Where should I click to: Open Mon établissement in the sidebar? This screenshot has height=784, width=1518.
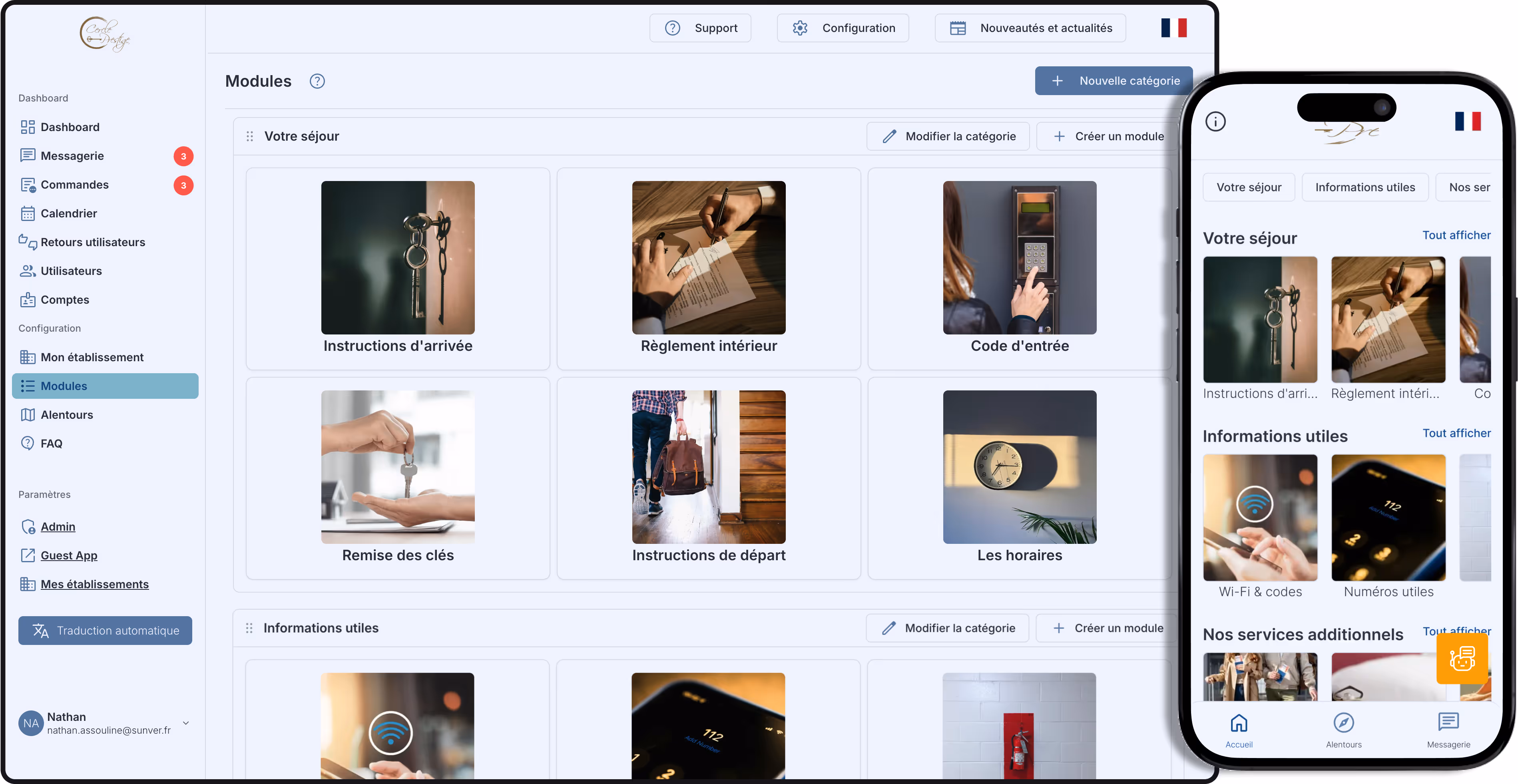pos(105,358)
